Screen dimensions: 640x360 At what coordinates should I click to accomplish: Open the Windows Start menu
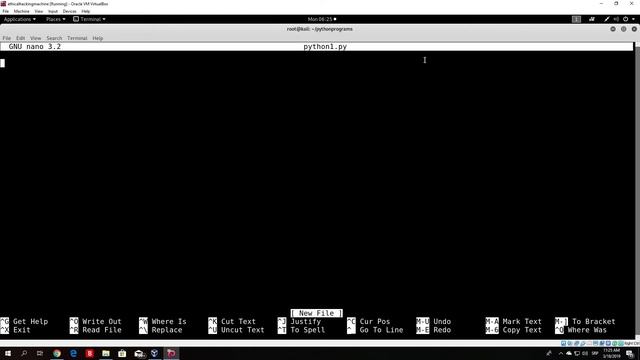click(x=8, y=353)
